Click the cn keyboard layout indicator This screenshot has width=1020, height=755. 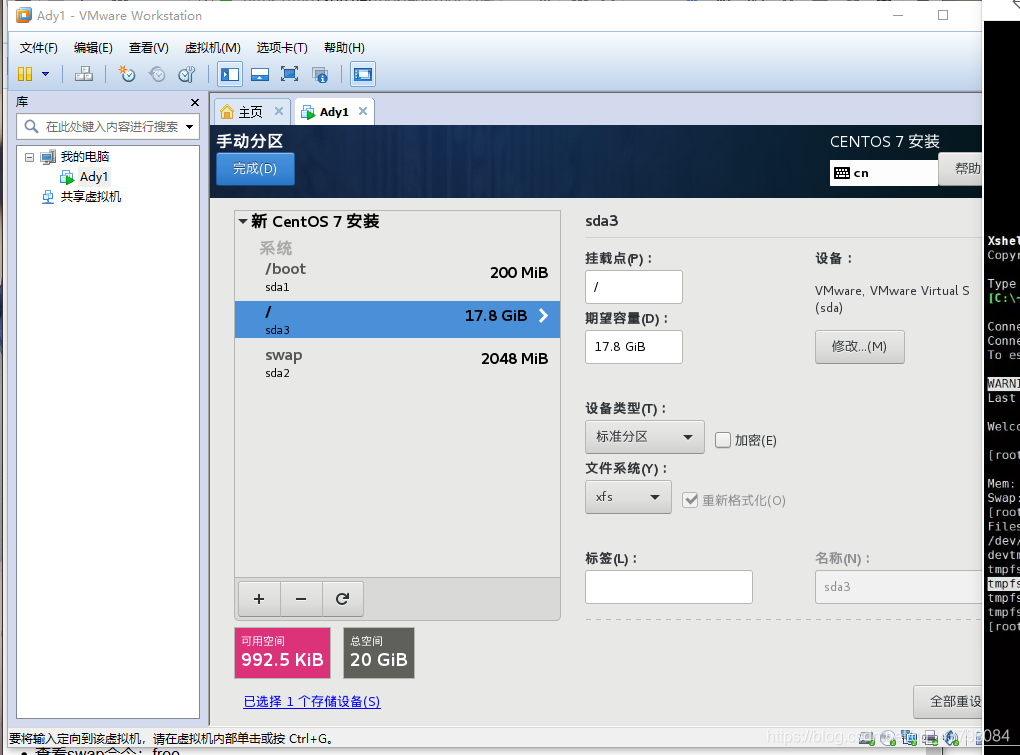(883, 173)
